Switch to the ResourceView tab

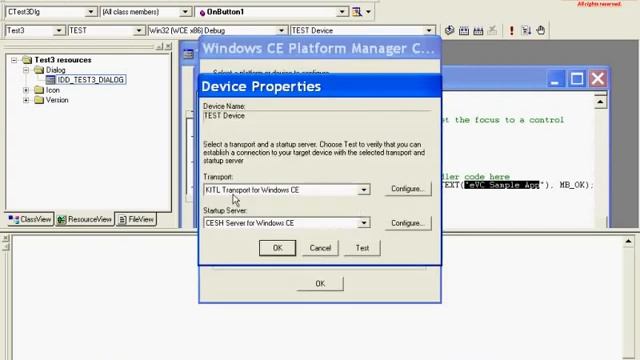[84, 220]
